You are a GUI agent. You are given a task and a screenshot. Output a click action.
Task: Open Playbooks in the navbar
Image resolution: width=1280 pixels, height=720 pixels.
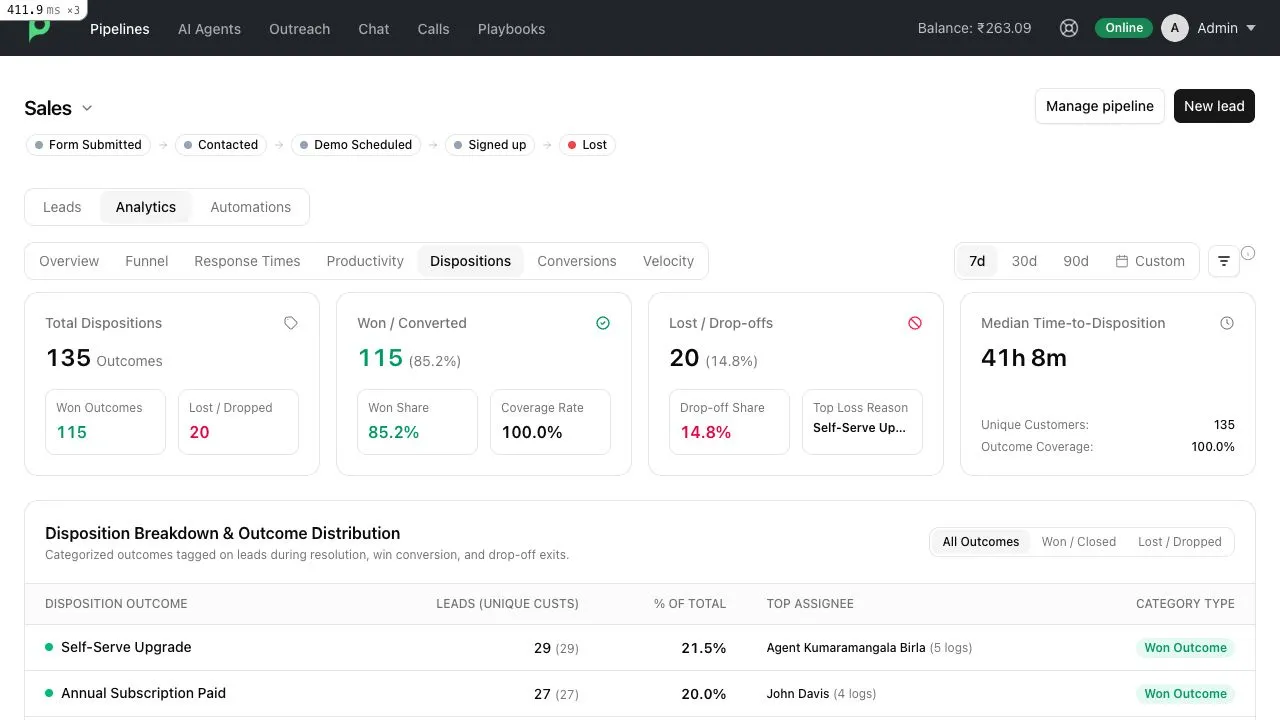pyautogui.click(x=511, y=29)
